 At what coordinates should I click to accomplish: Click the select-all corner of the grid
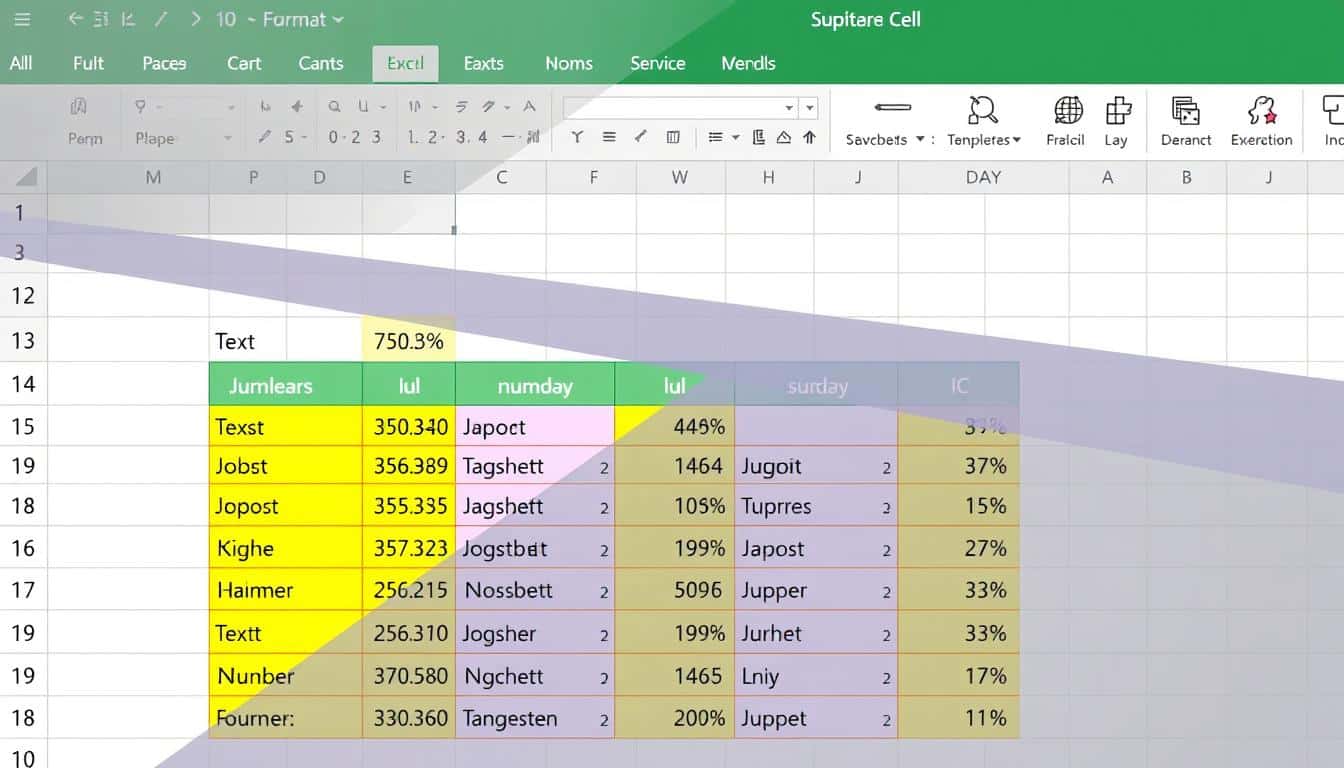point(24,178)
